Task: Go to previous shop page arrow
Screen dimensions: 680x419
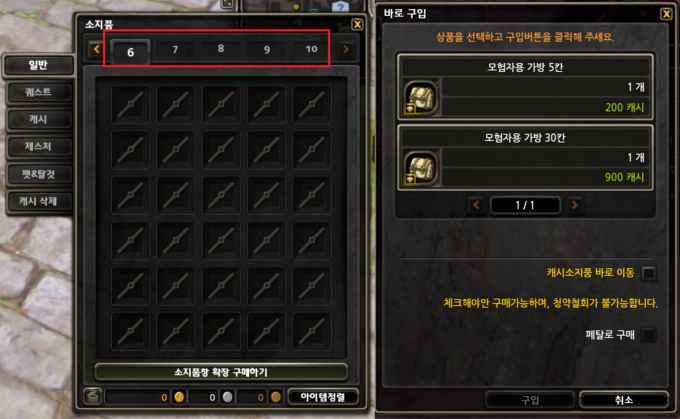Action: tap(476, 205)
